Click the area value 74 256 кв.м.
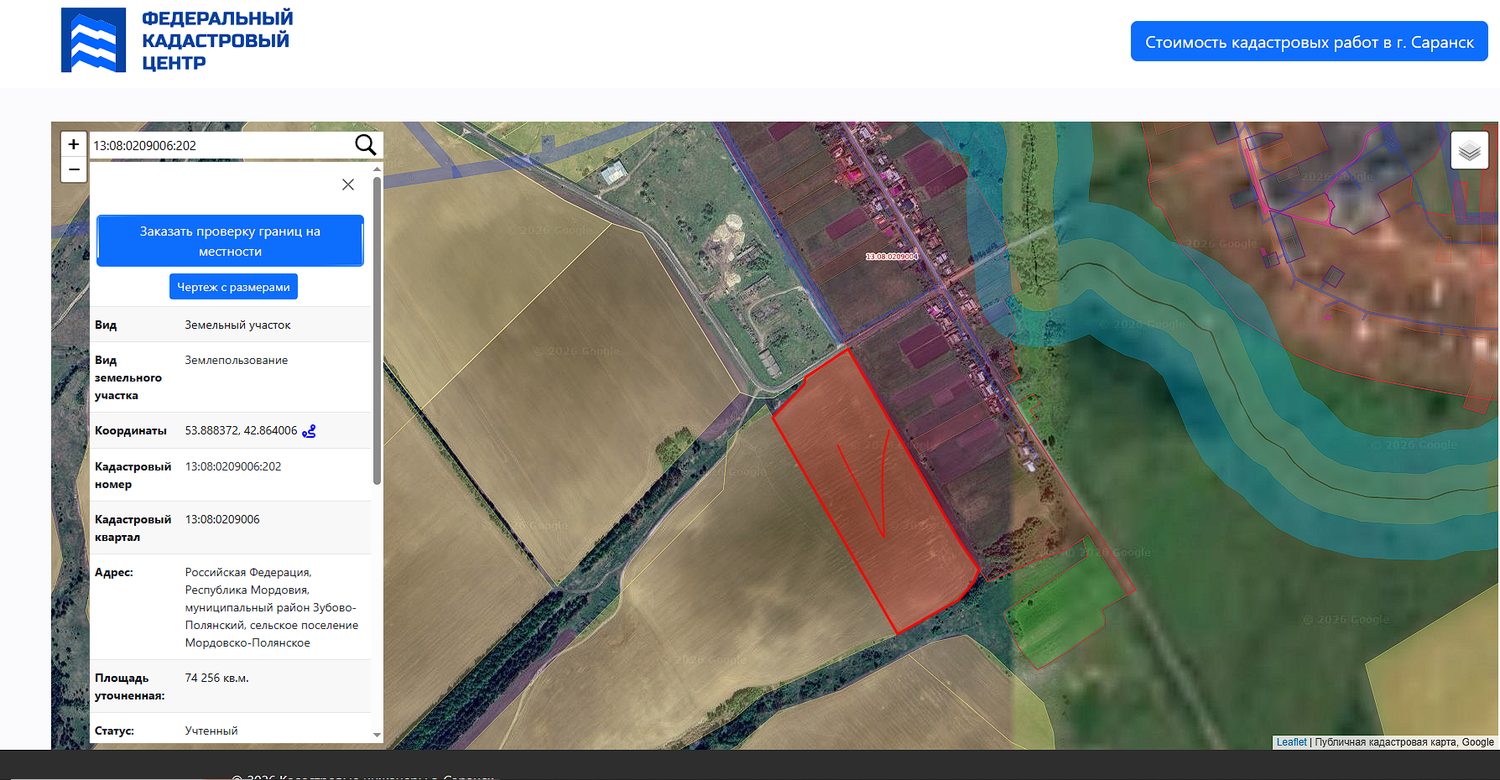The height and width of the screenshot is (780, 1500). point(217,678)
